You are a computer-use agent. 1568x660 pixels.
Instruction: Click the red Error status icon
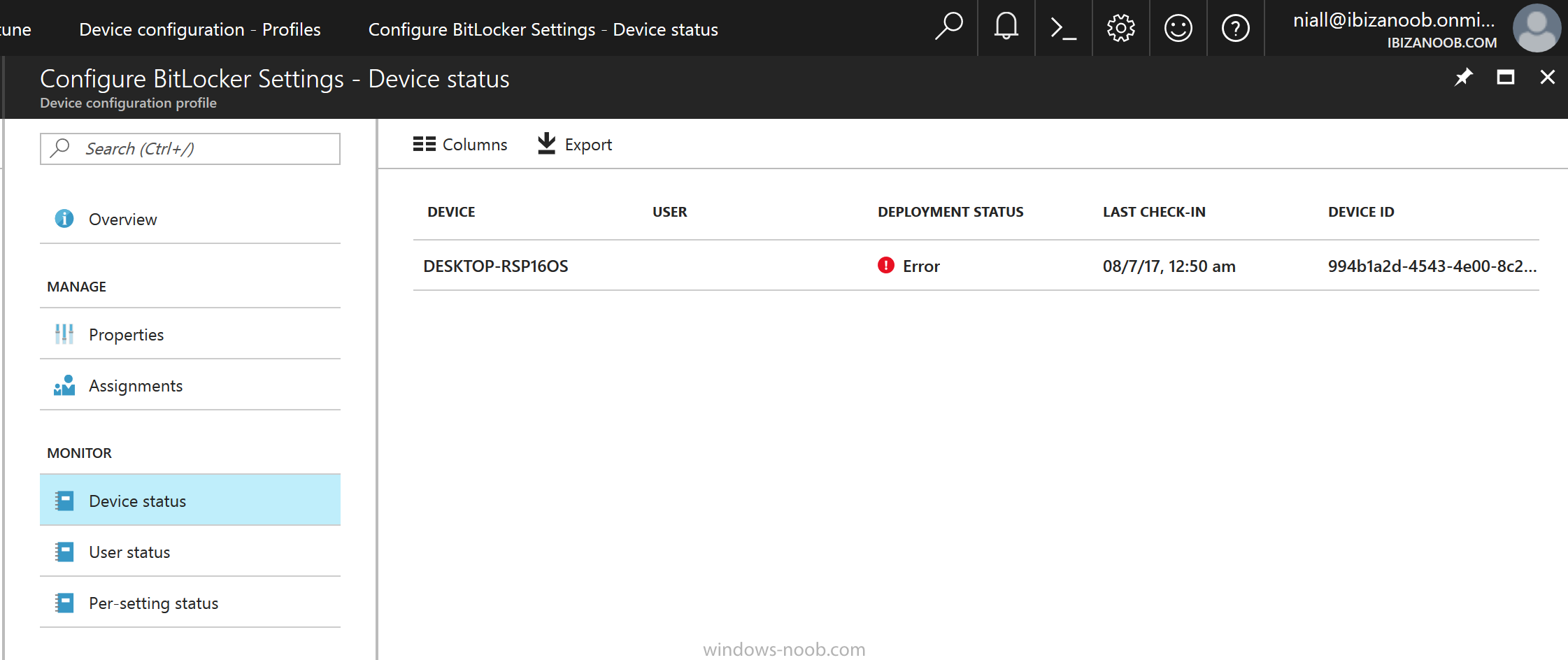coord(886,266)
